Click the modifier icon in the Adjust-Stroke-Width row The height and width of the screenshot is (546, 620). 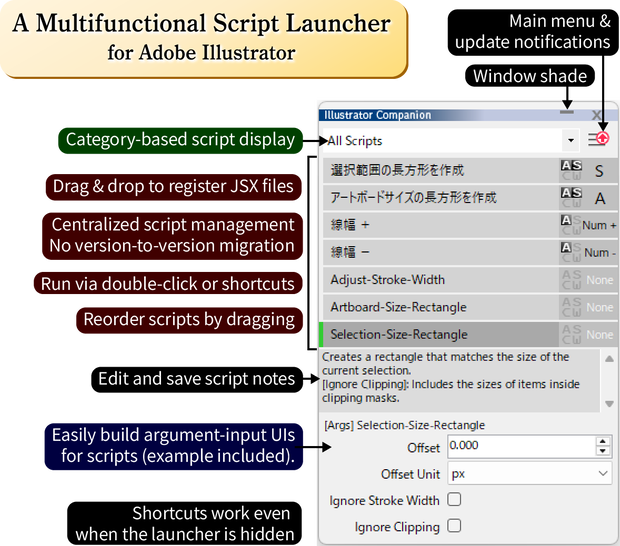571,280
